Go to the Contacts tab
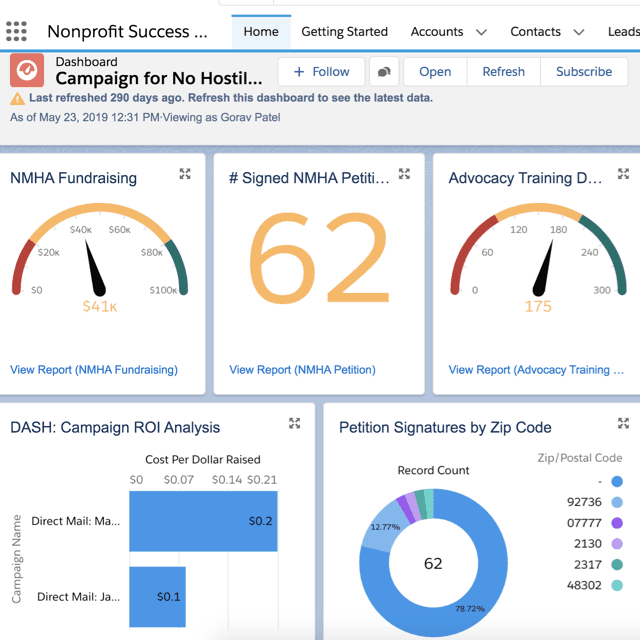 [536, 32]
